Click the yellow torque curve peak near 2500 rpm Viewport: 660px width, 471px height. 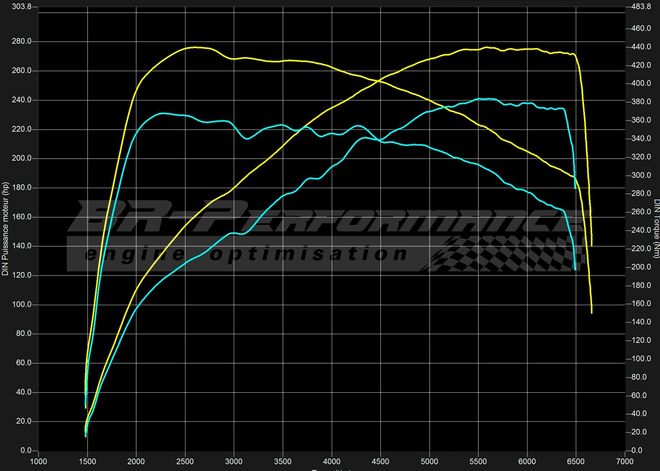tap(190, 48)
